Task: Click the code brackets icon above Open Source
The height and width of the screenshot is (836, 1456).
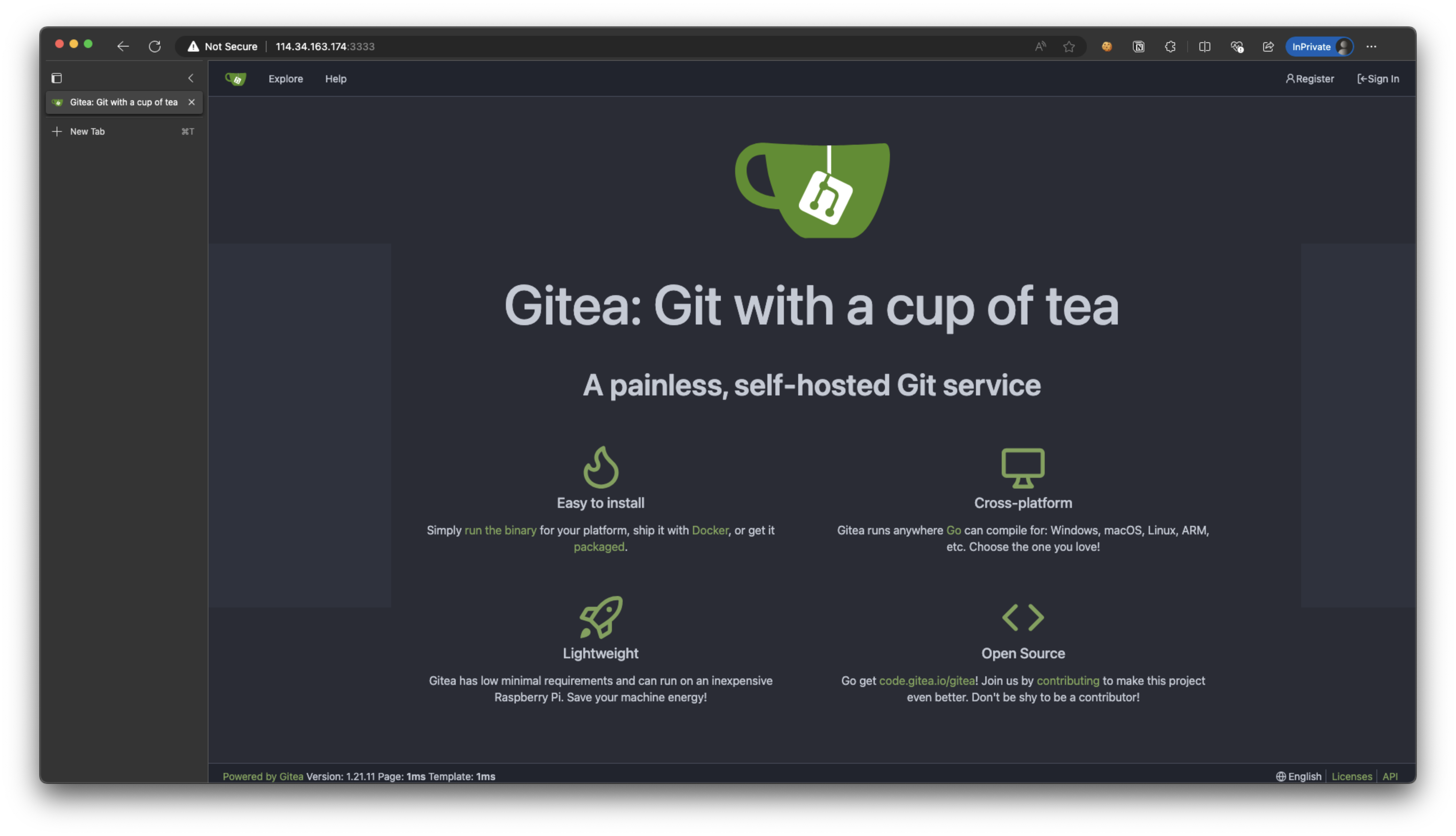Action: tap(1022, 618)
